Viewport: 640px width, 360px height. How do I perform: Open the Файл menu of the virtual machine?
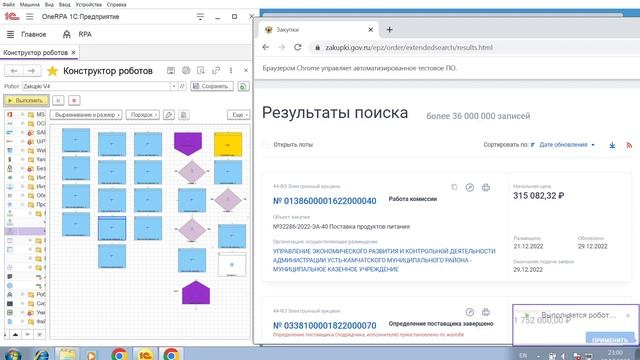8,4
